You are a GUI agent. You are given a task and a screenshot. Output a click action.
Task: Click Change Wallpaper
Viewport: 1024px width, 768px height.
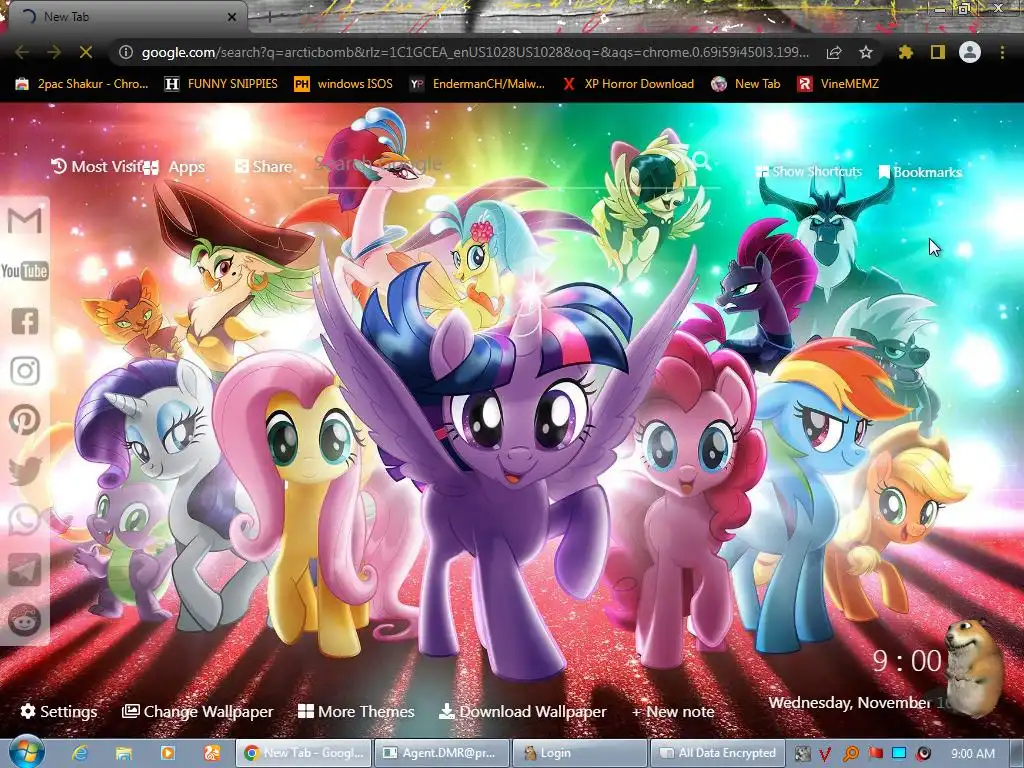coord(198,712)
